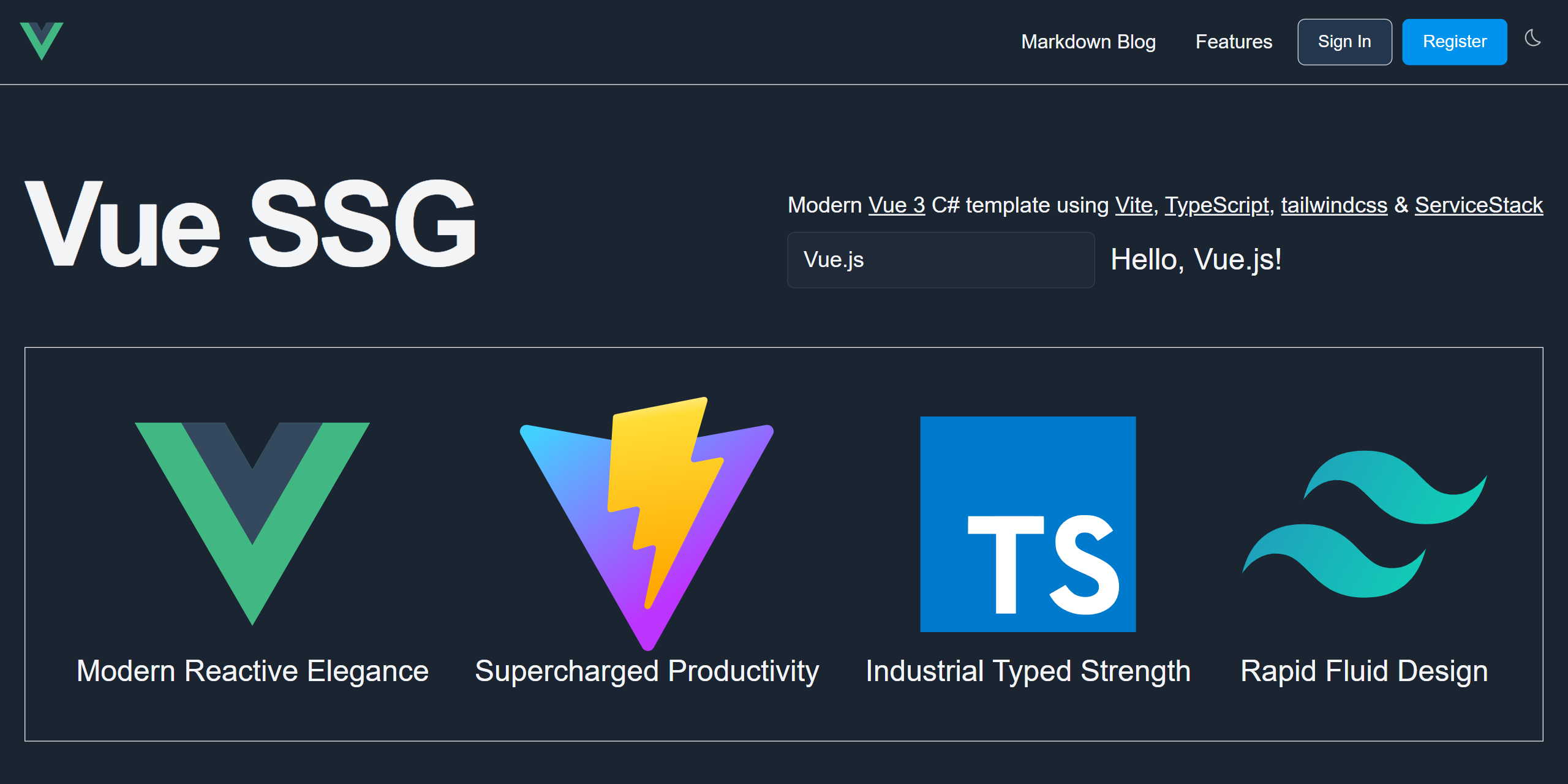Open the Vue 3 link
Image resolution: width=1568 pixels, height=784 pixels.
click(x=897, y=205)
